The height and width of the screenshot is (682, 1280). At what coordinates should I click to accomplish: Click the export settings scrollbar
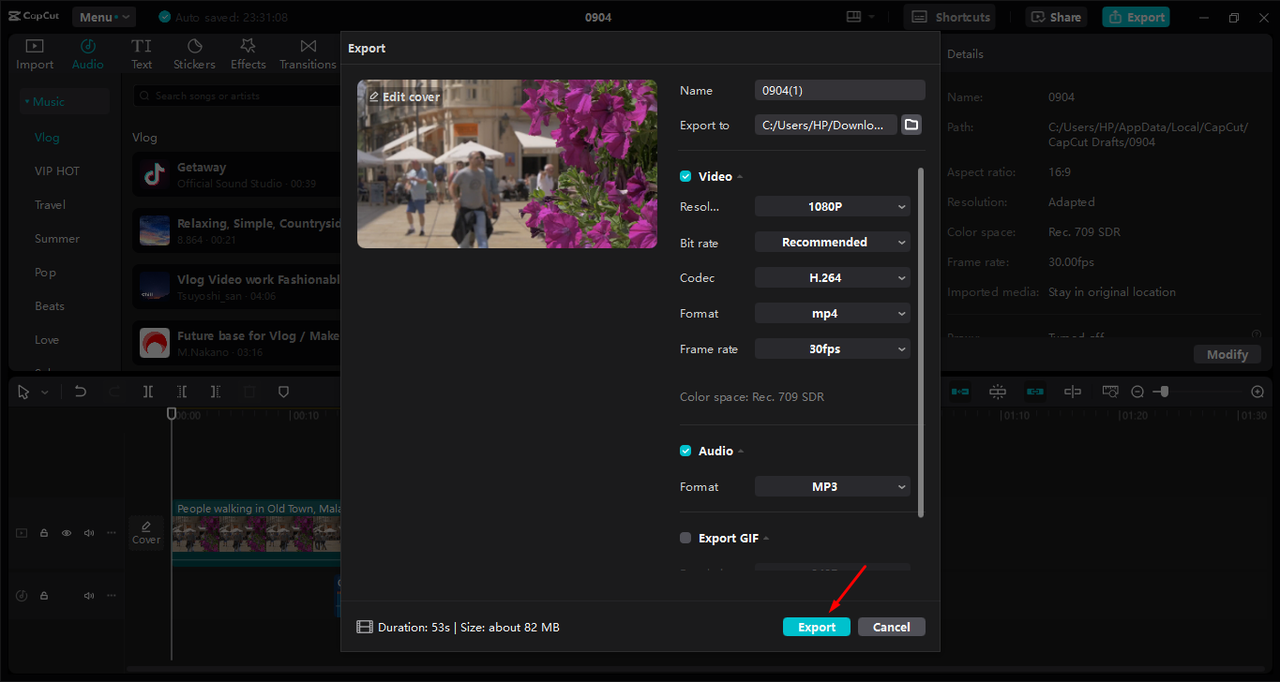pos(921,342)
